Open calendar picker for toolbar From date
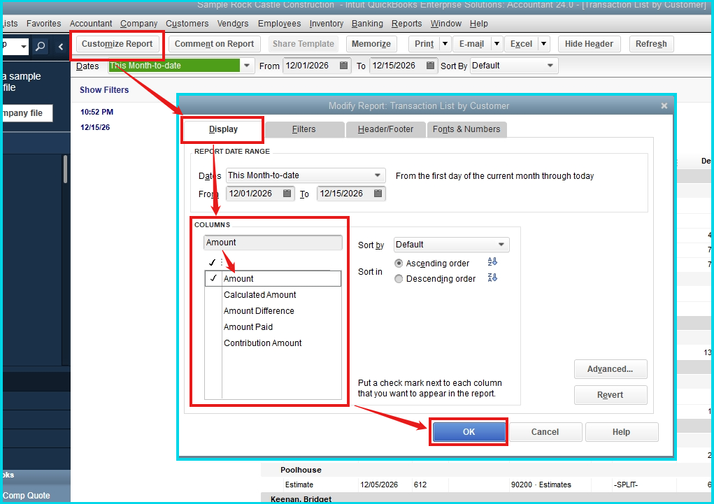 (344, 66)
